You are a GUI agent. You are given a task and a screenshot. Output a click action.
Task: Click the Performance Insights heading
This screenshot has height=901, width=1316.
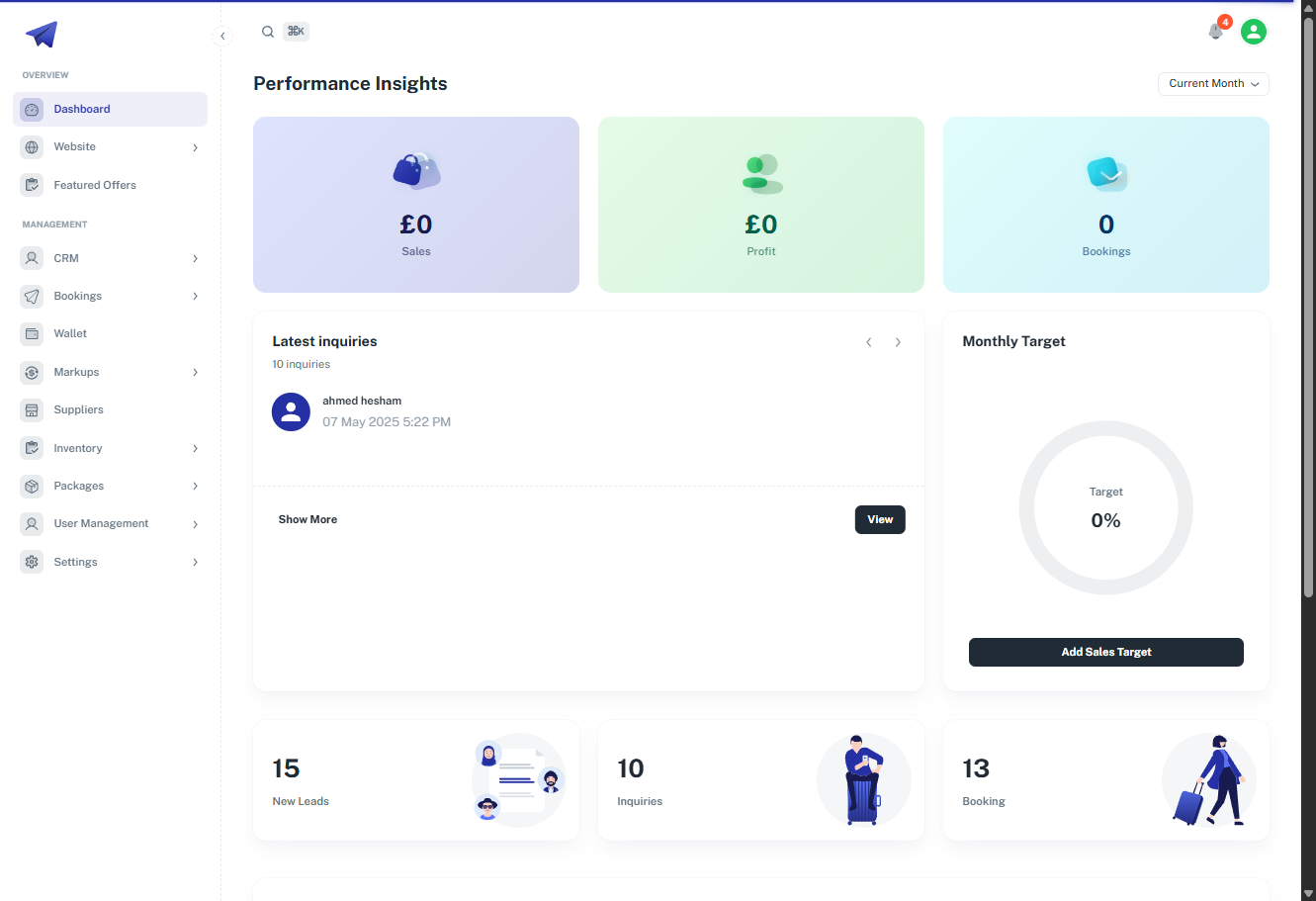pos(350,84)
